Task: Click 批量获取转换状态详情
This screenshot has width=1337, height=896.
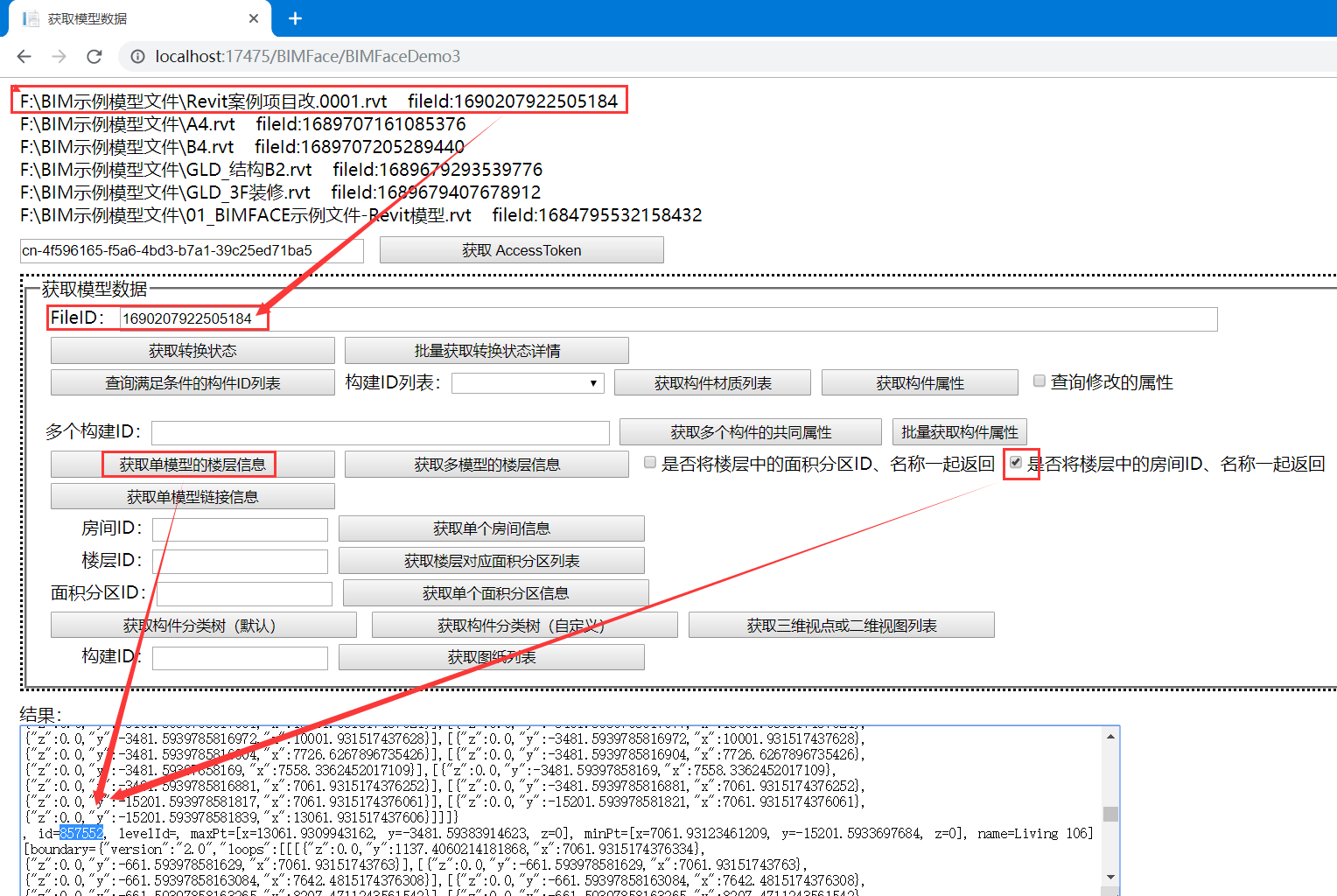Action: pos(486,349)
